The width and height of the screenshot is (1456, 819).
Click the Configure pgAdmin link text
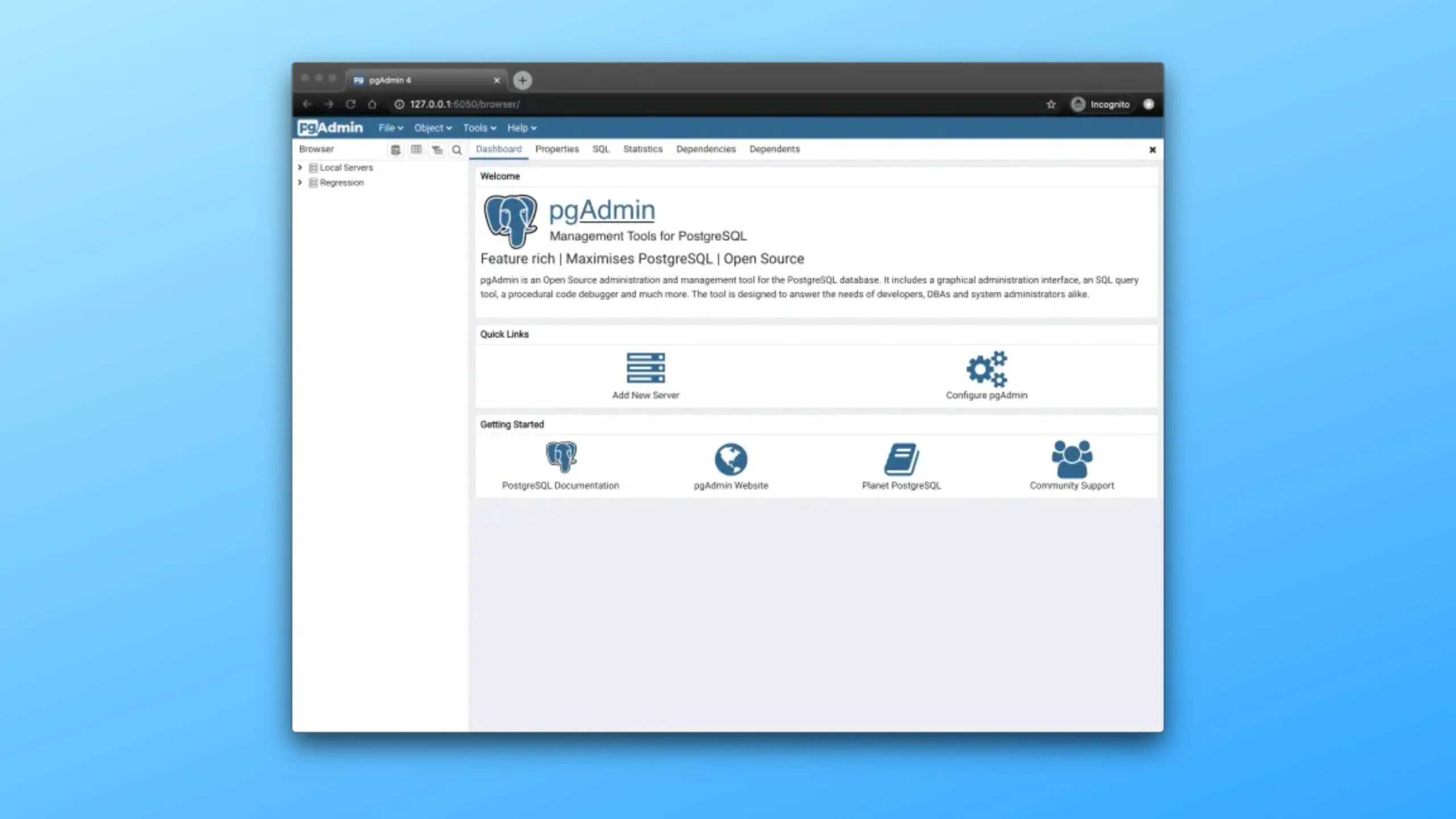(x=987, y=395)
